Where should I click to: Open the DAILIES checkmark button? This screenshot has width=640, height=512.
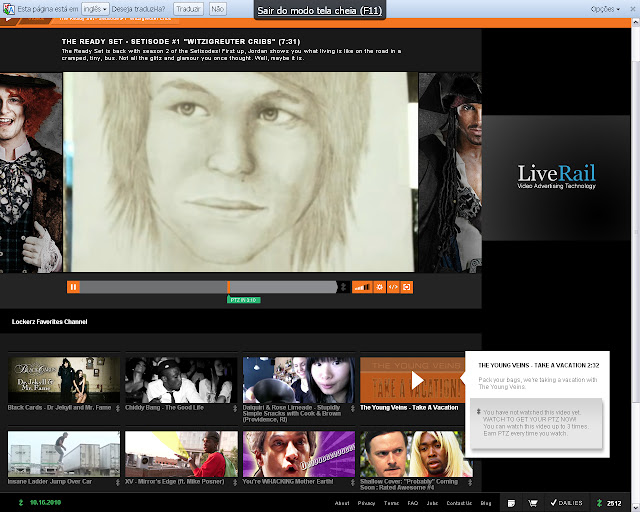tap(567, 503)
